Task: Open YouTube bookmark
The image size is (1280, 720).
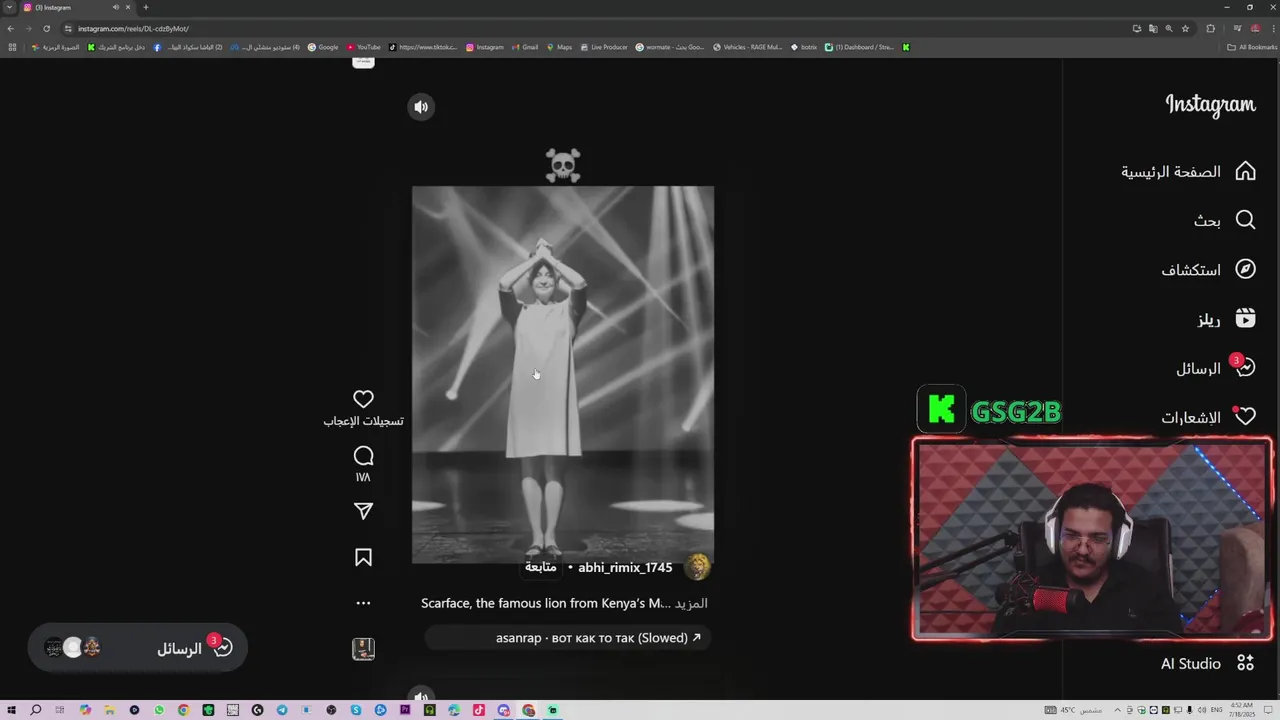Action: 364,47
